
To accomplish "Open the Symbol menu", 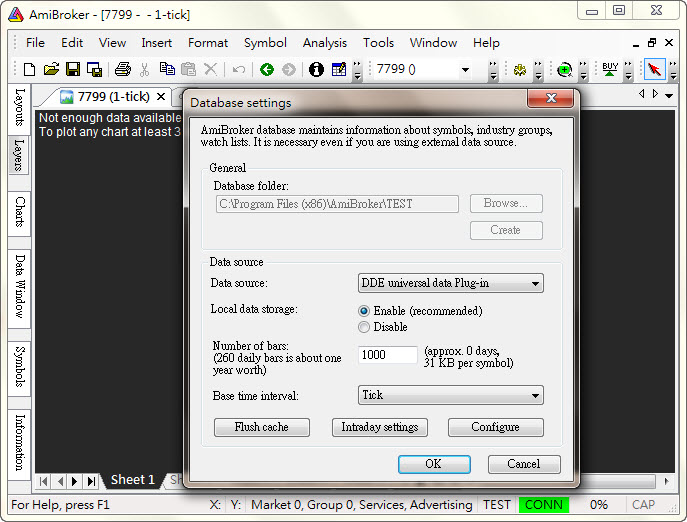I will [265, 43].
